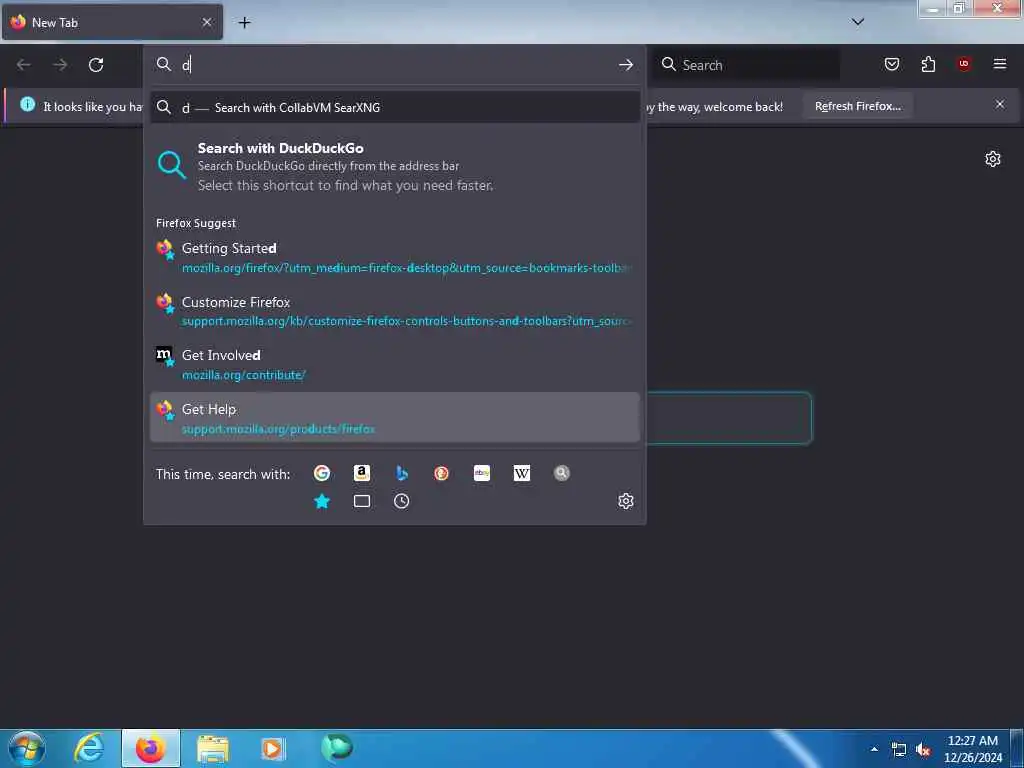
Task: Reload the current page
Action: pyautogui.click(x=96, y=65)
